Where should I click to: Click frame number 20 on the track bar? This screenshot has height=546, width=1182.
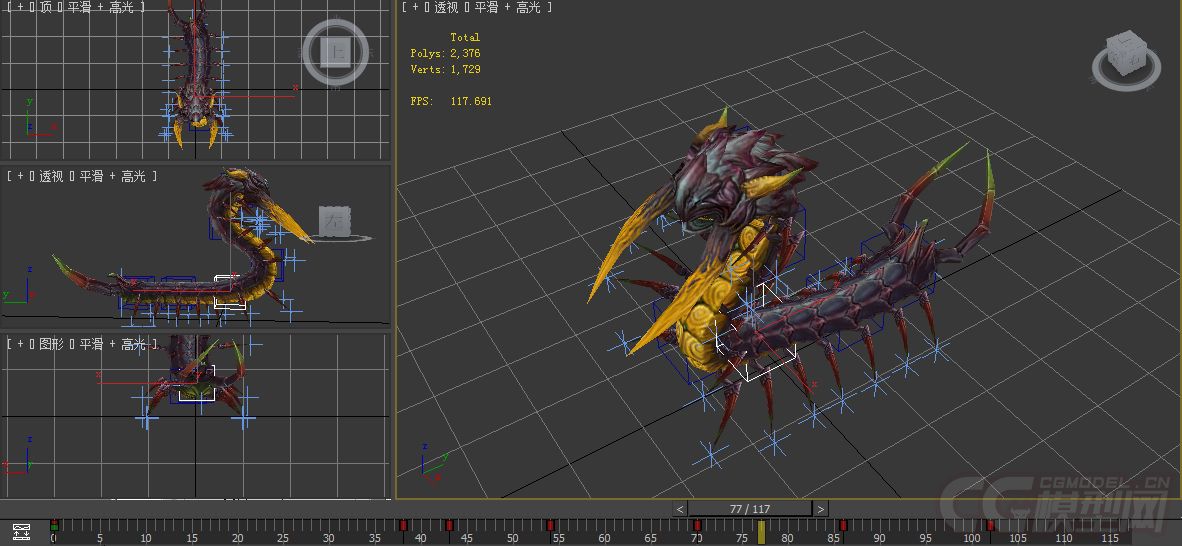pyautogui.click(x=237, y=538)
